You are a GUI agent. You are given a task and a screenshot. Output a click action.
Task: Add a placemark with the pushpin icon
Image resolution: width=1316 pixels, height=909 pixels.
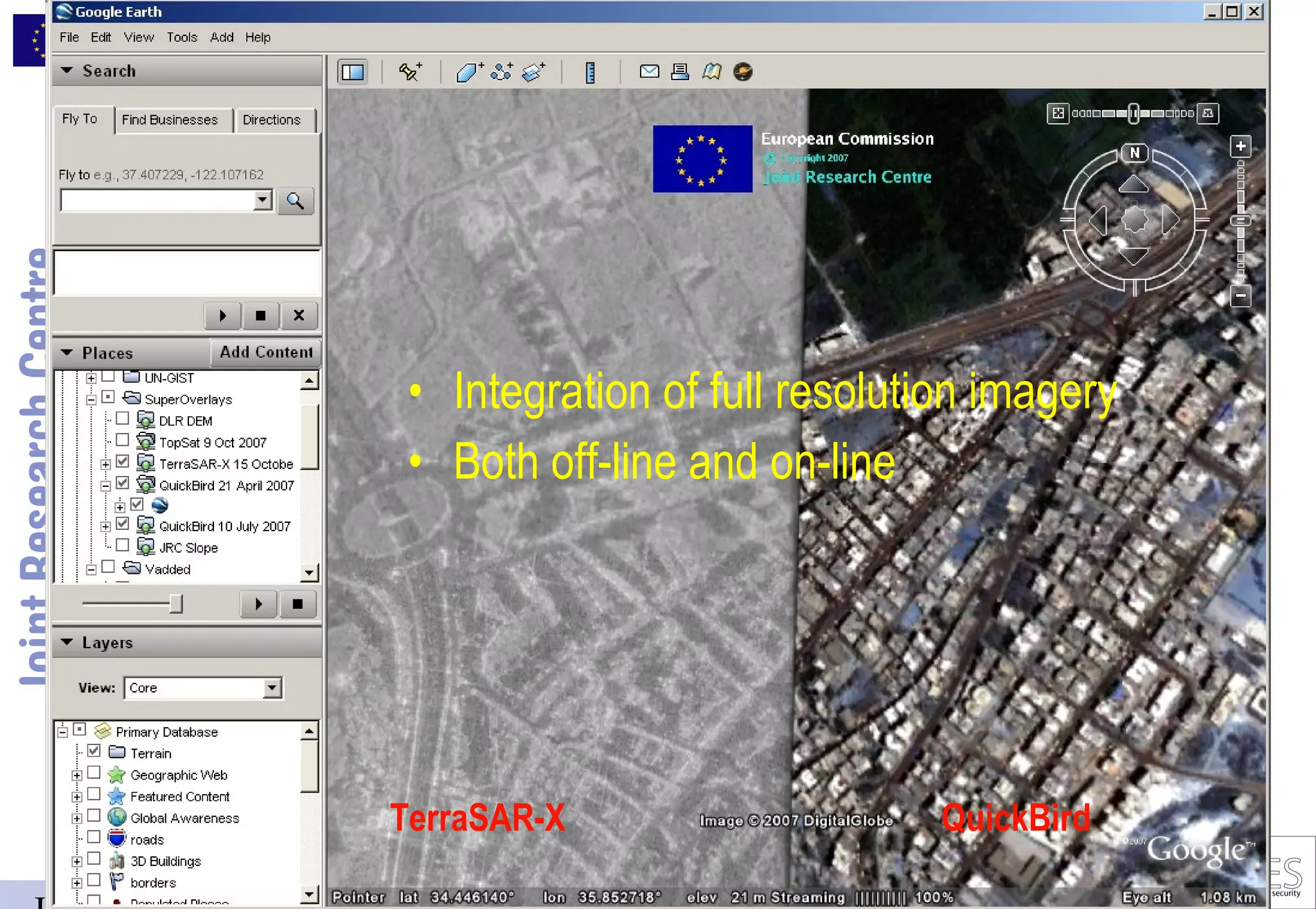(x=410, y=72)
